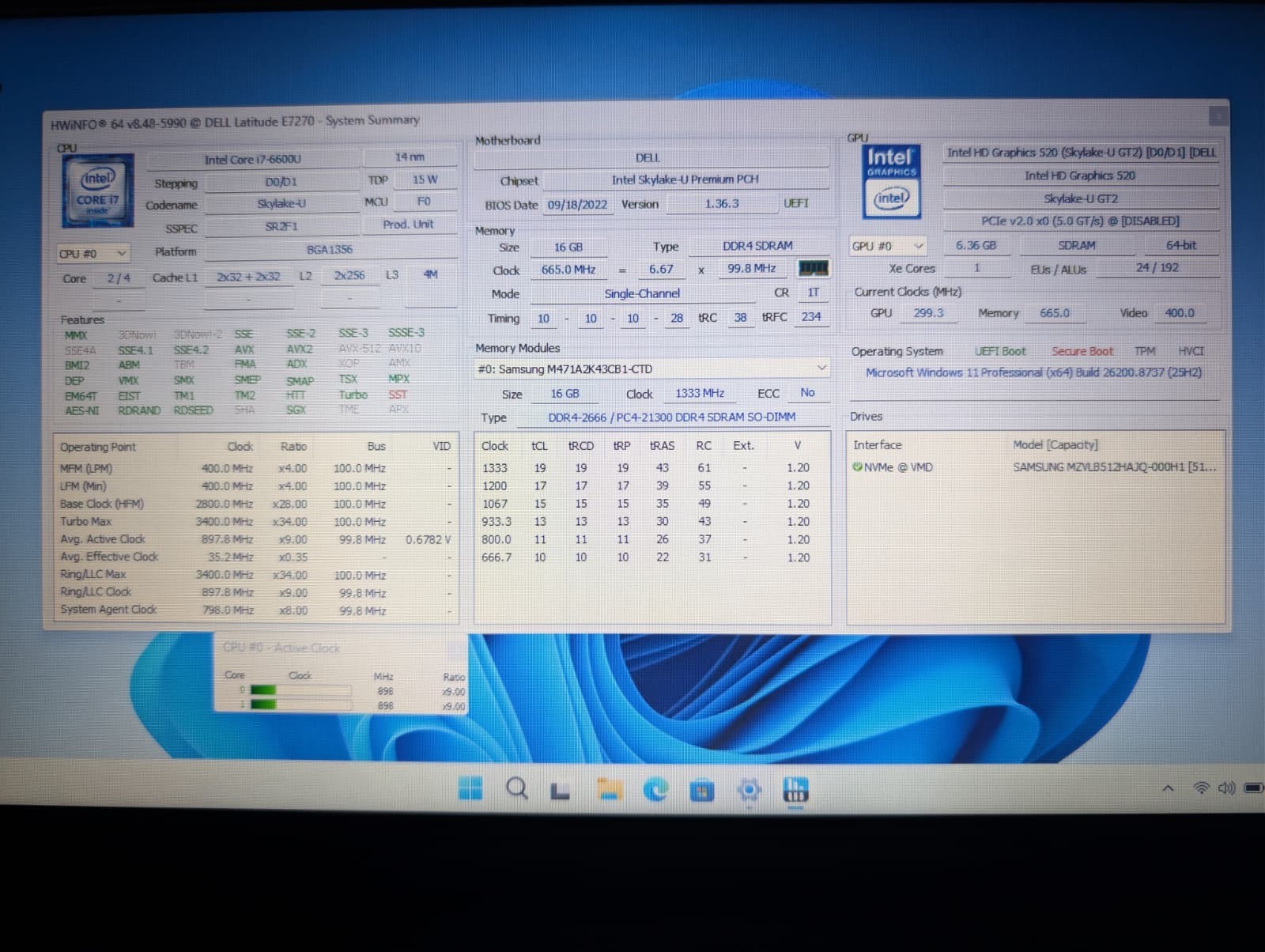The image size is (1265, 952).
Task: Click the GPU clock 299.3
Action: click(x=928, y=312)
